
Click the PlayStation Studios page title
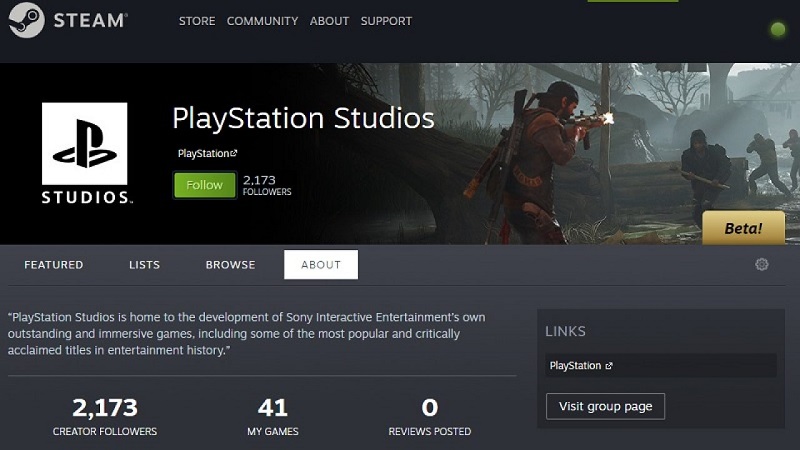(303, 118)
